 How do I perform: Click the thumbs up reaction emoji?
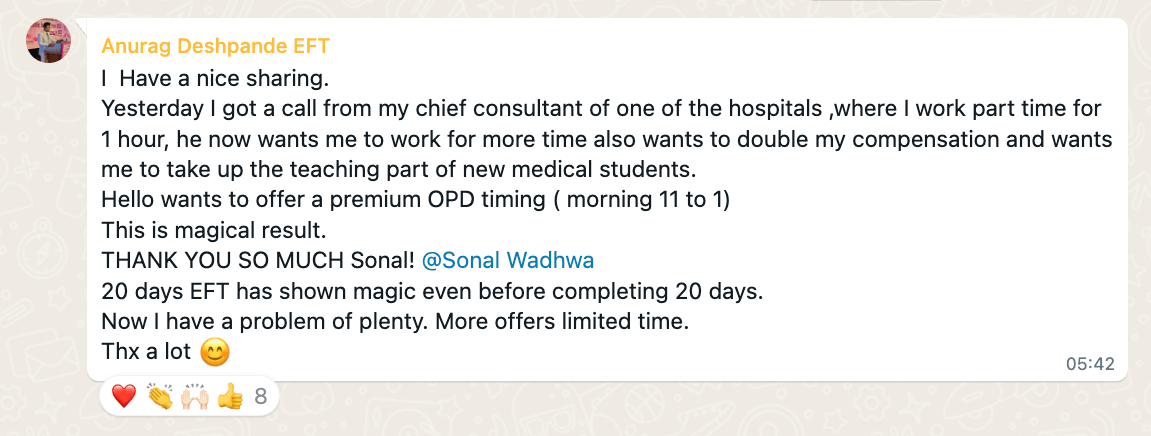(229, 397)
